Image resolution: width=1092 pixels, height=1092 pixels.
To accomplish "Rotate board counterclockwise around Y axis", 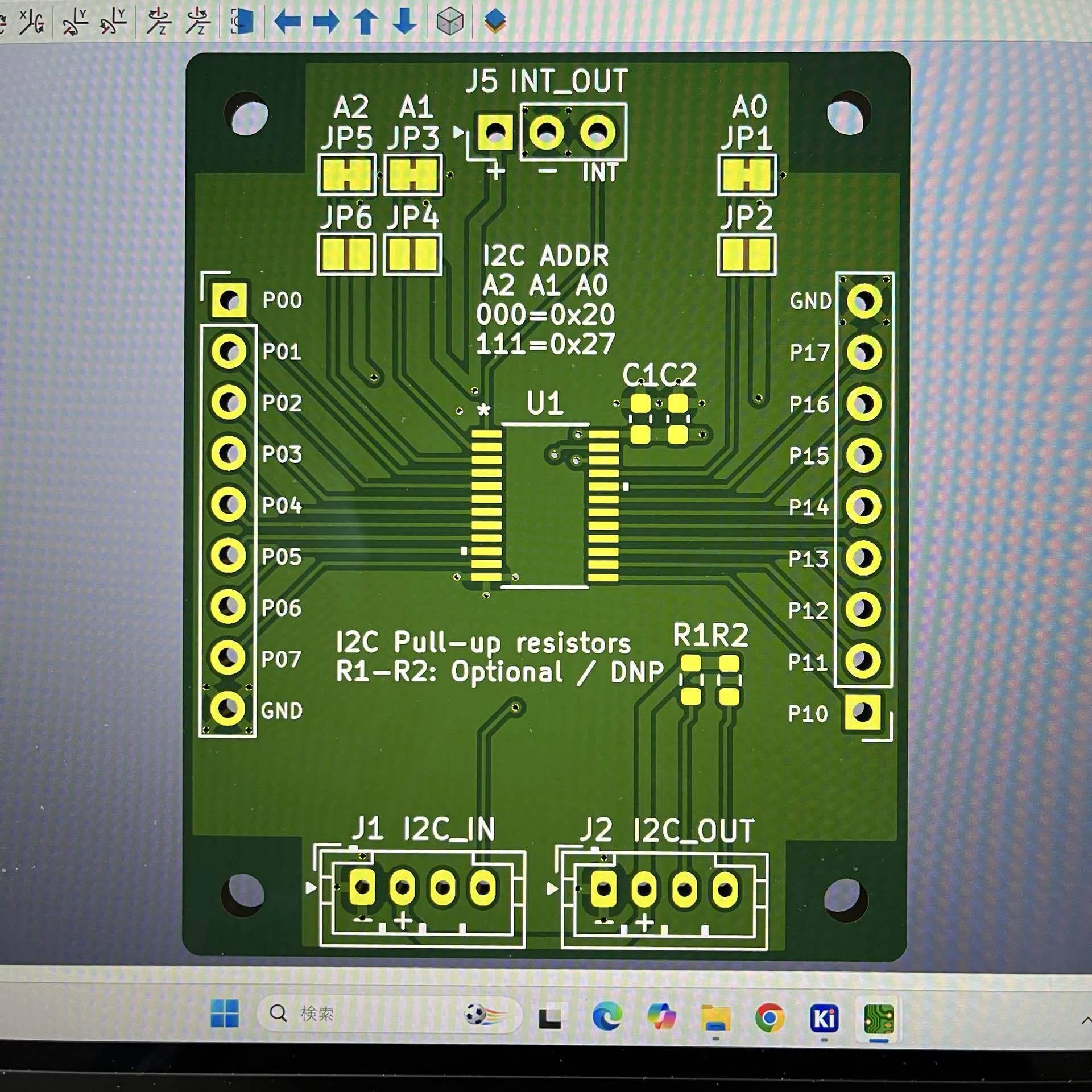I will [x=113, y=22].
